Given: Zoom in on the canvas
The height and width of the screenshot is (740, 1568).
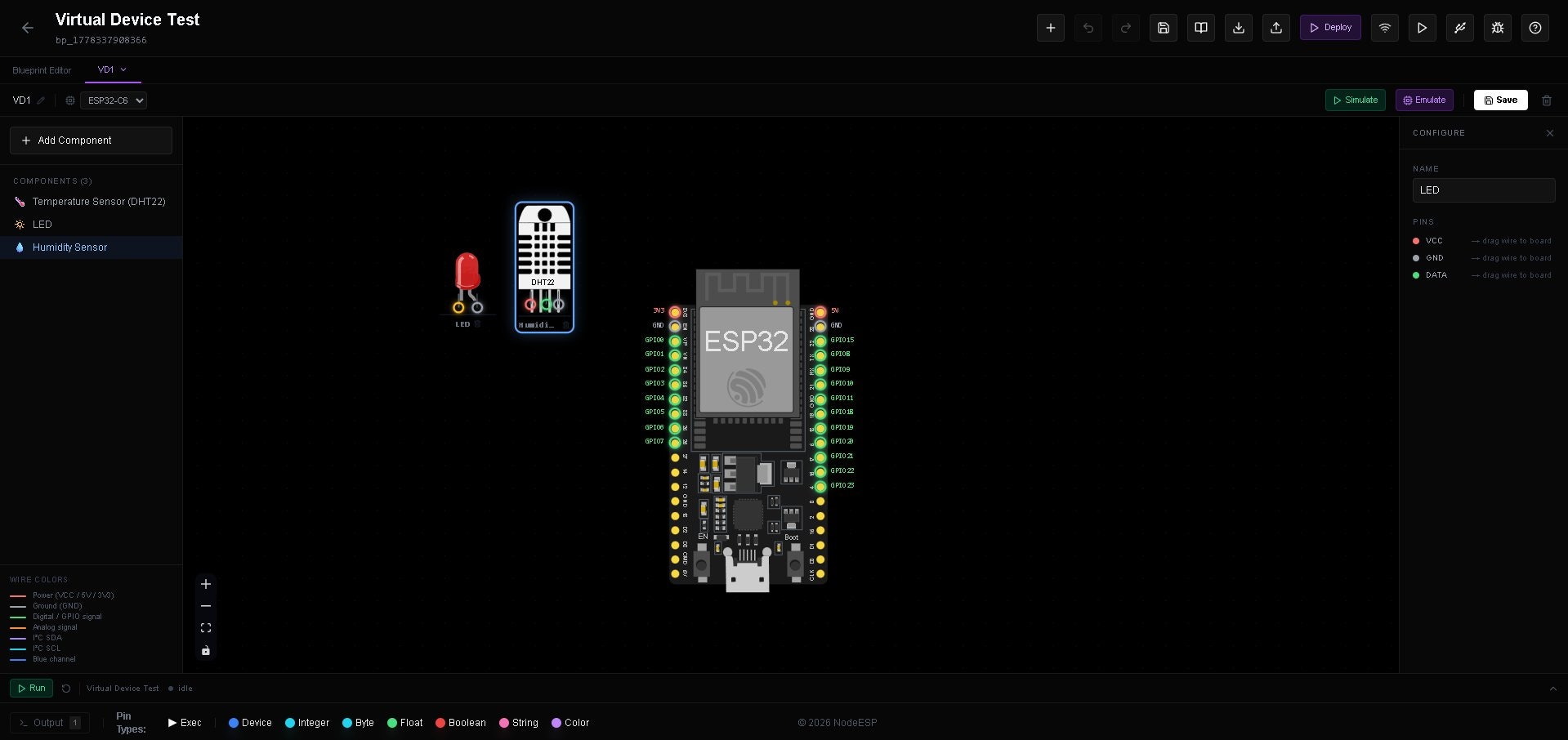Looking at the screenshot, I should pyautogui.click(x=206, y=584).
